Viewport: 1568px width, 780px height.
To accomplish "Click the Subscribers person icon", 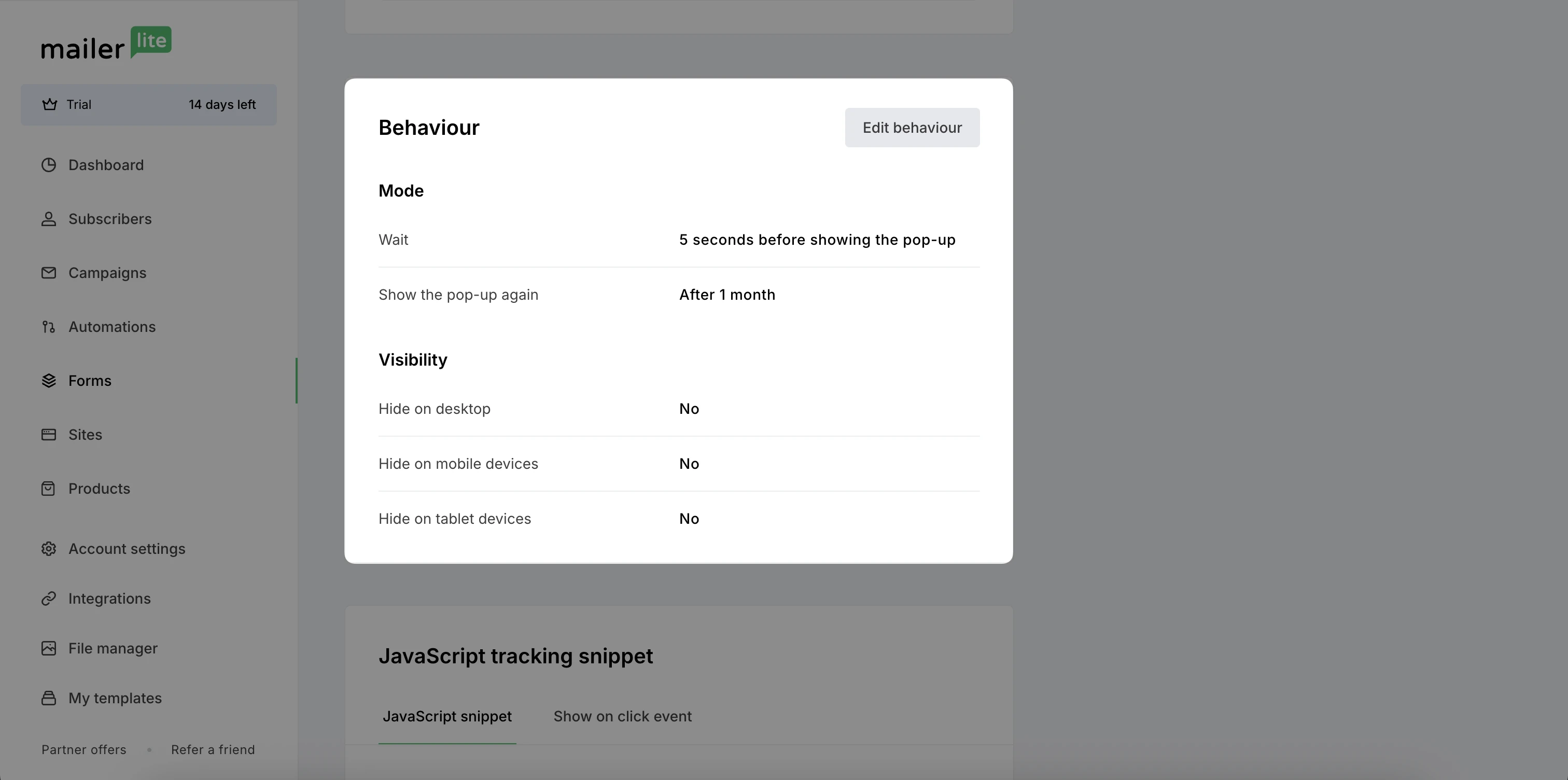I will click(x=49, y=219).
